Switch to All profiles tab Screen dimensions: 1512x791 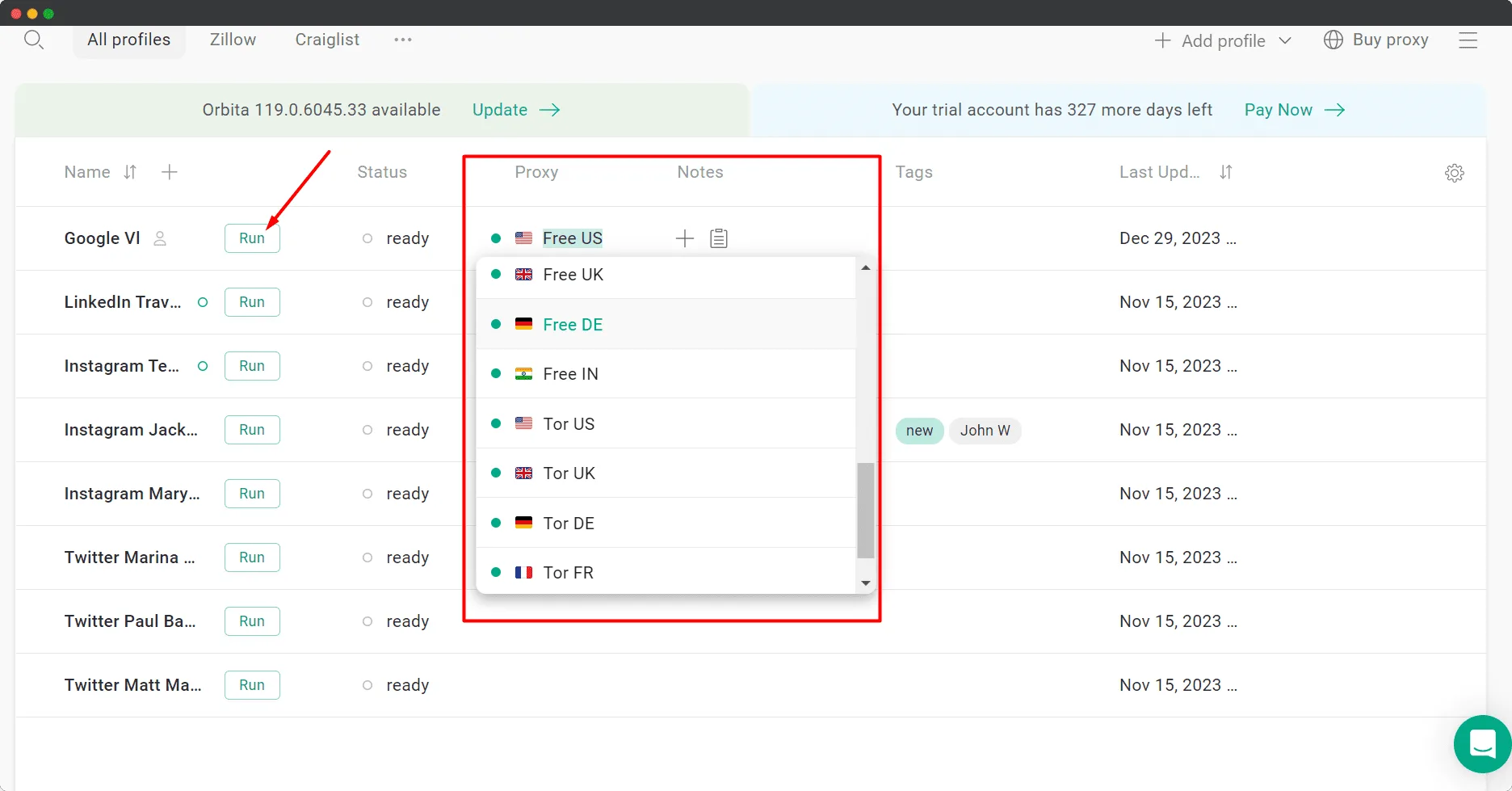(x=129, y=40)
